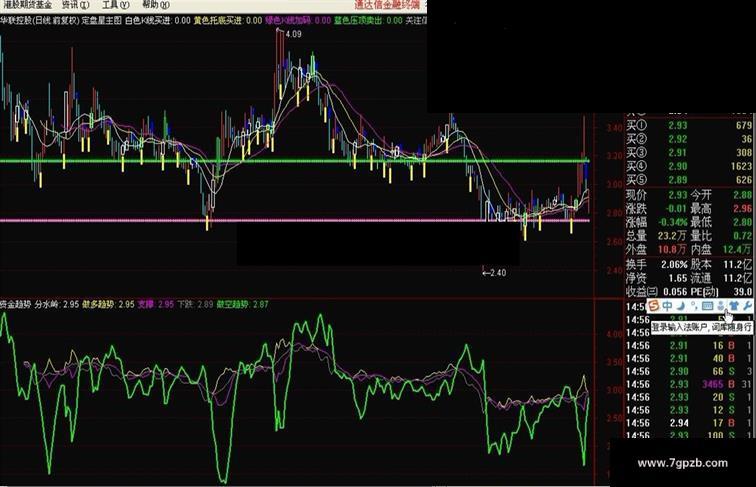Click the PE(动) value 39.0

click(742, 292)
